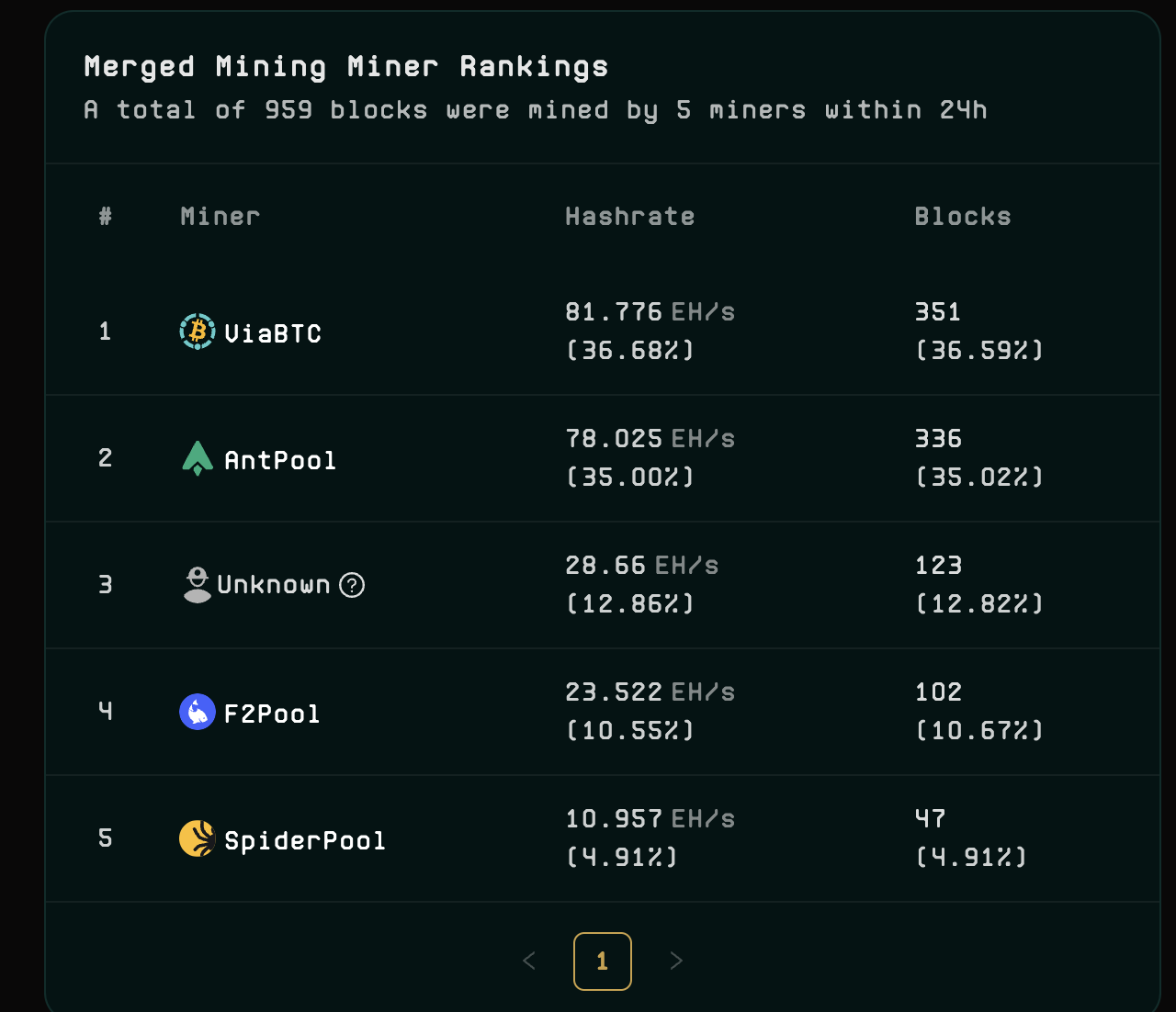Image resolution: width=1176 pixels, height=1012 pixels.
Task: Sort by the Blocks column header
Action: [x=963, y=217]
